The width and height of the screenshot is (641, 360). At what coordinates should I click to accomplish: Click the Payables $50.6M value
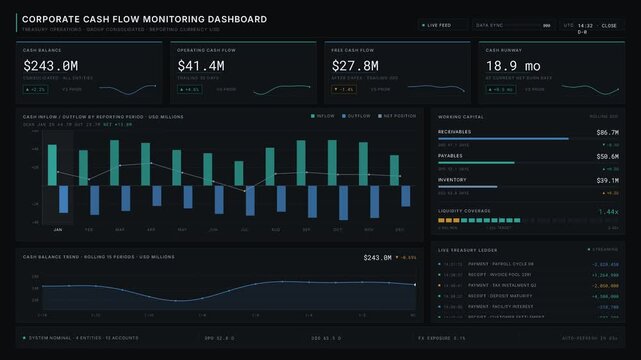607,157
